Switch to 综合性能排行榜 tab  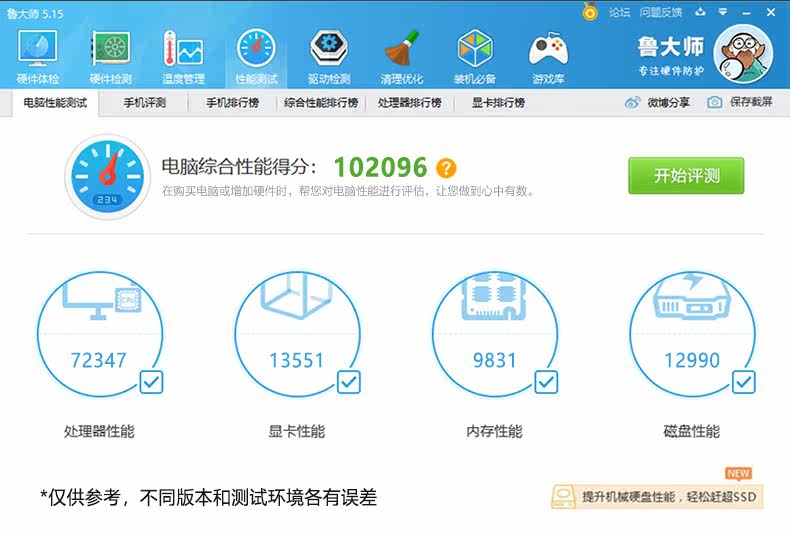[x=321, y=103]
